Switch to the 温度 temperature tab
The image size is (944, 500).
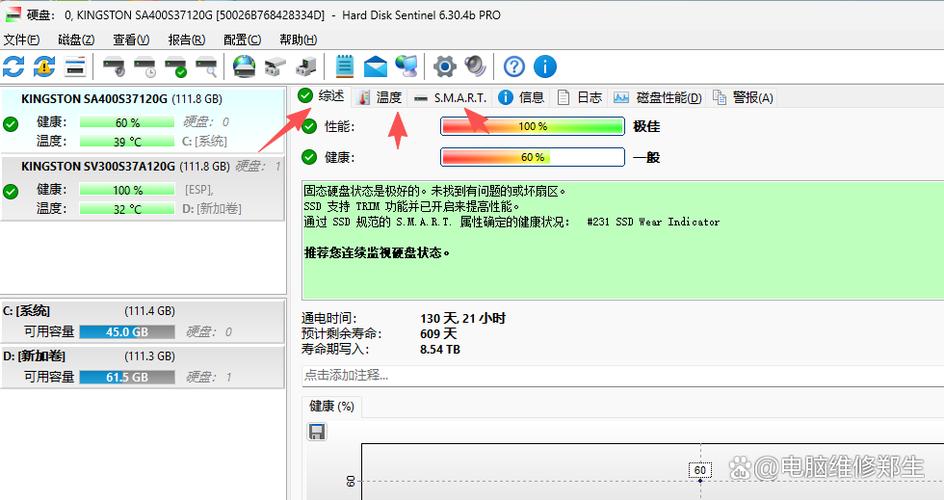pyautogui.click(x=380, y=97)
